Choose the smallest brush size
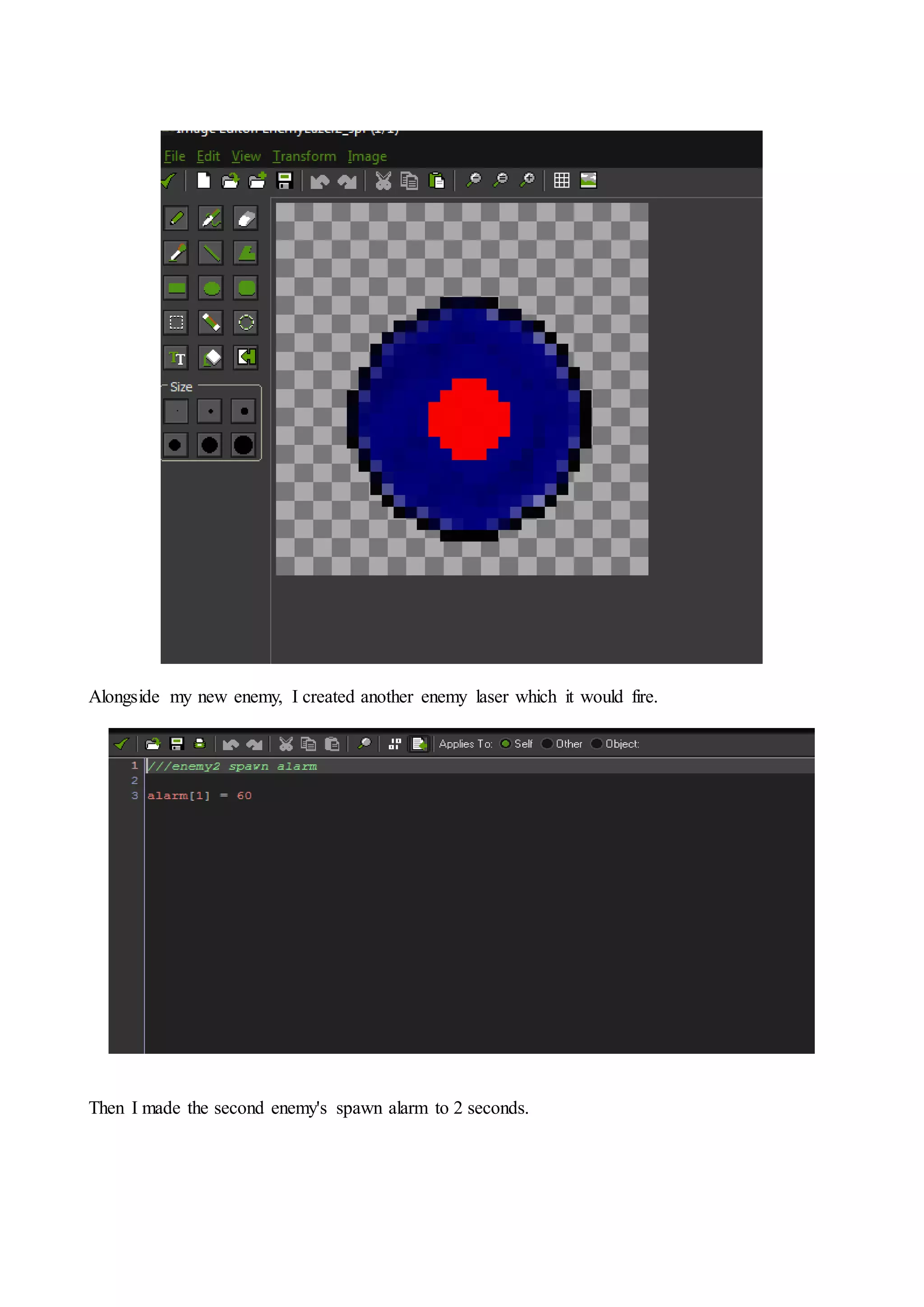The width and height of the screenshot is (924, 1307). point(176,411)
